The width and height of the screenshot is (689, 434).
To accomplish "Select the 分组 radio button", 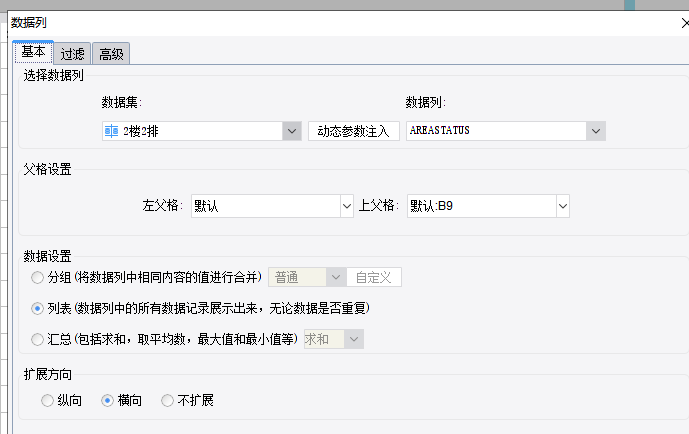I will (x=37, y=278).
